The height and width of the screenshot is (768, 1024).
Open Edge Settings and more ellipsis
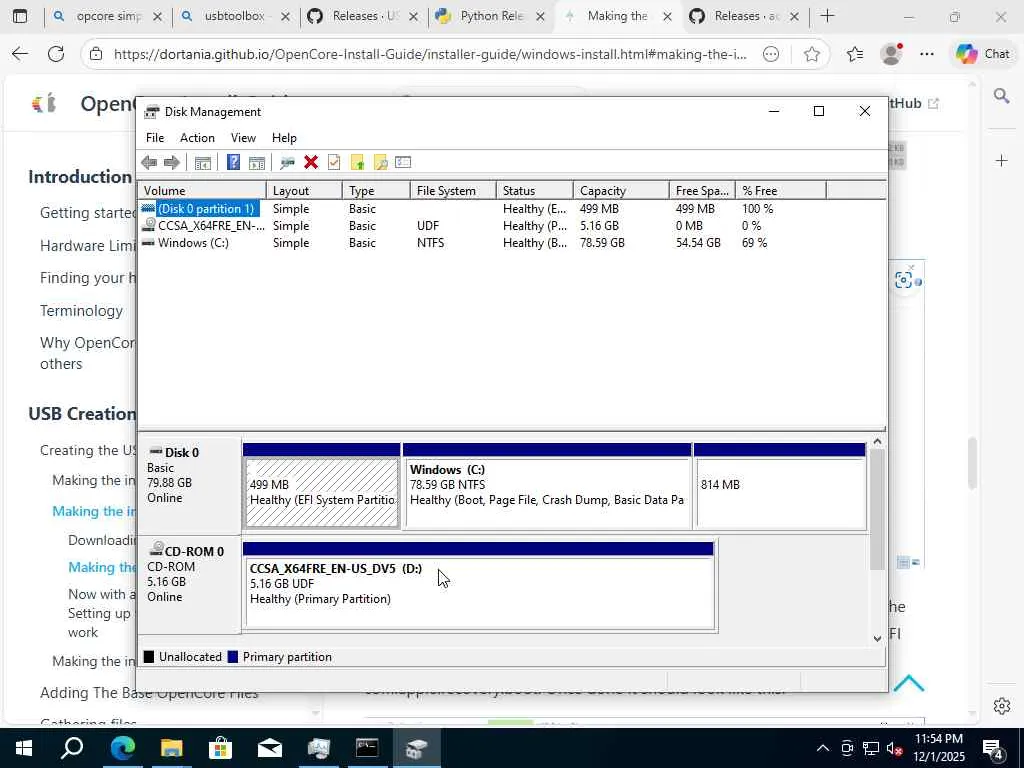pyautogui.click(x=927, y=54)
